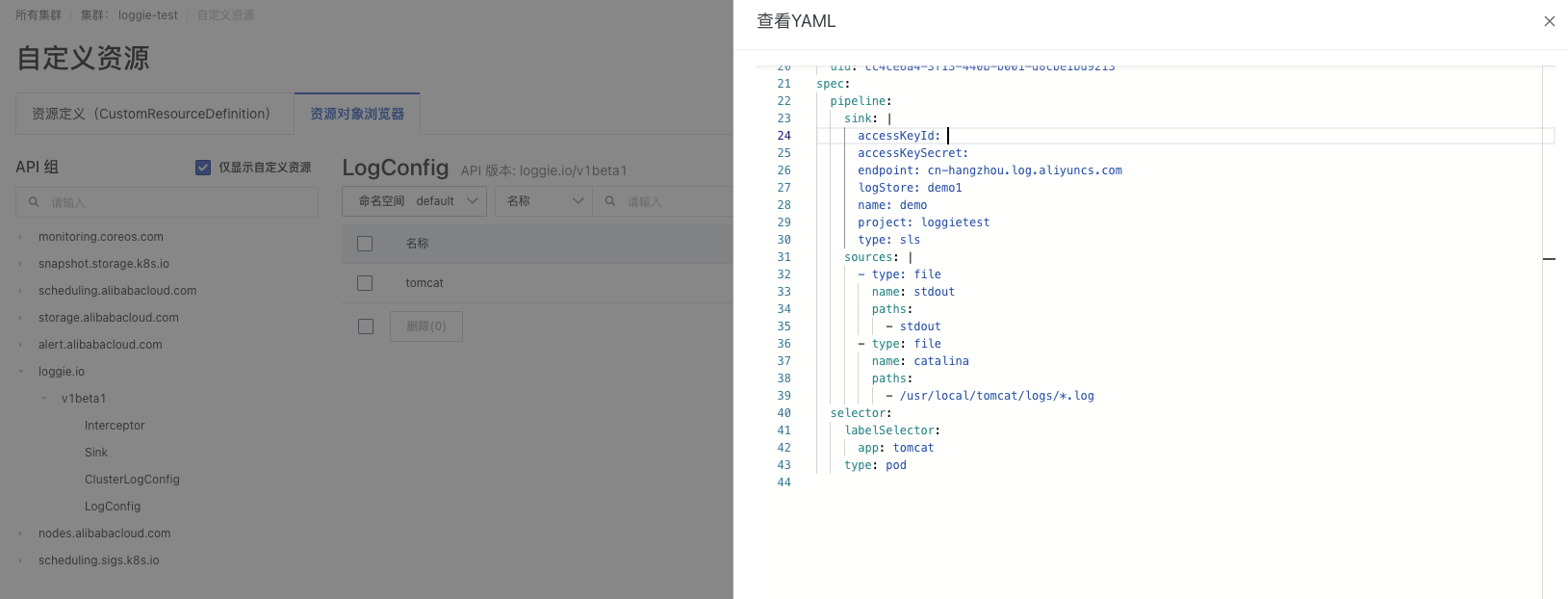The width and height of the screenshot is (1568, 599).
Task: Open the namespace default dropdown
Action: pos(414,201)
